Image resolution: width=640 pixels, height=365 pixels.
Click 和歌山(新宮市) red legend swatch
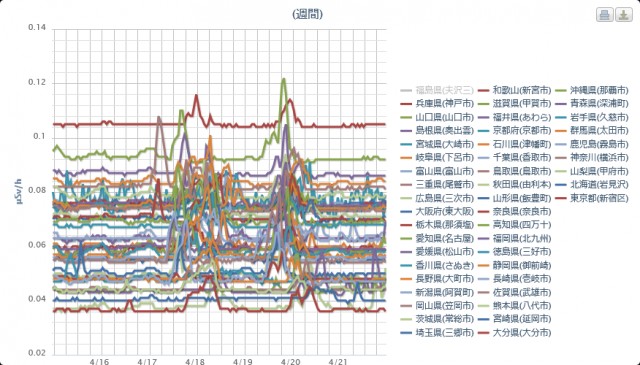pos(483,90)
